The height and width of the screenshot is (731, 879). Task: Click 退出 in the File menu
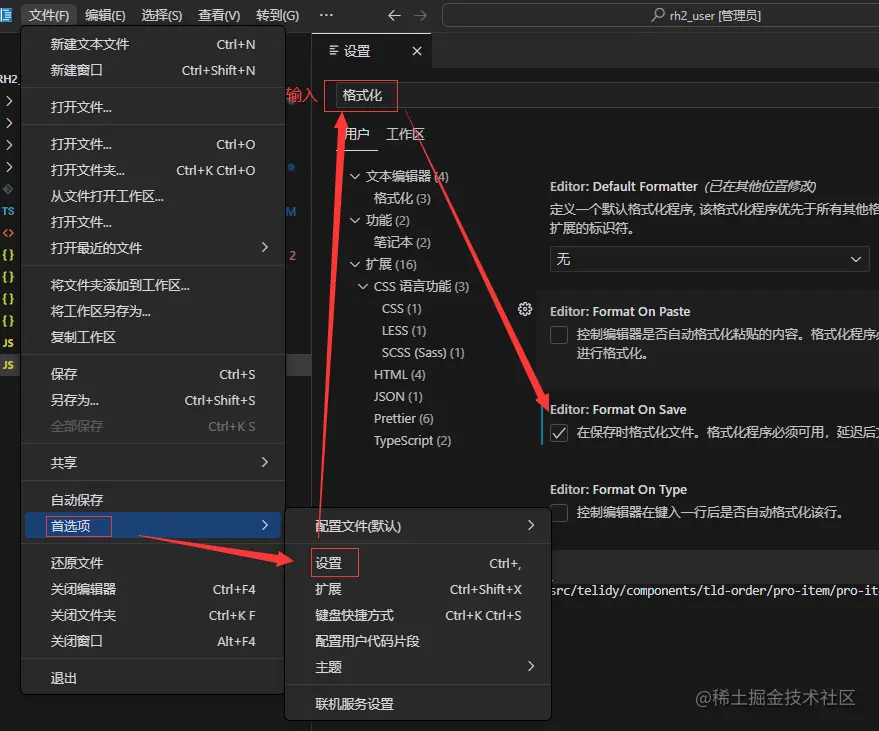[x=152, y=678]
